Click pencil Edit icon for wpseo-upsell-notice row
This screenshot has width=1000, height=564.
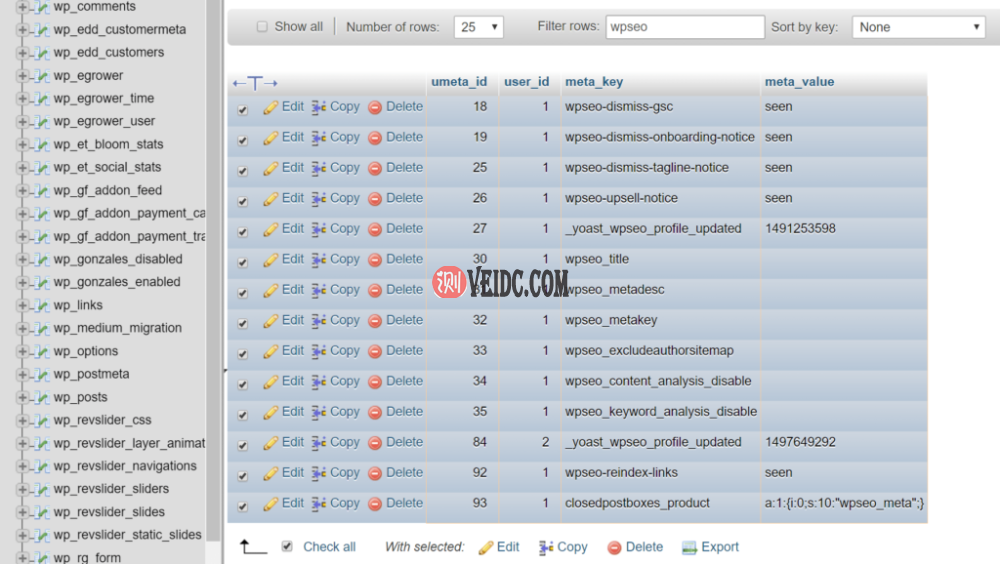tap(270, 199)
